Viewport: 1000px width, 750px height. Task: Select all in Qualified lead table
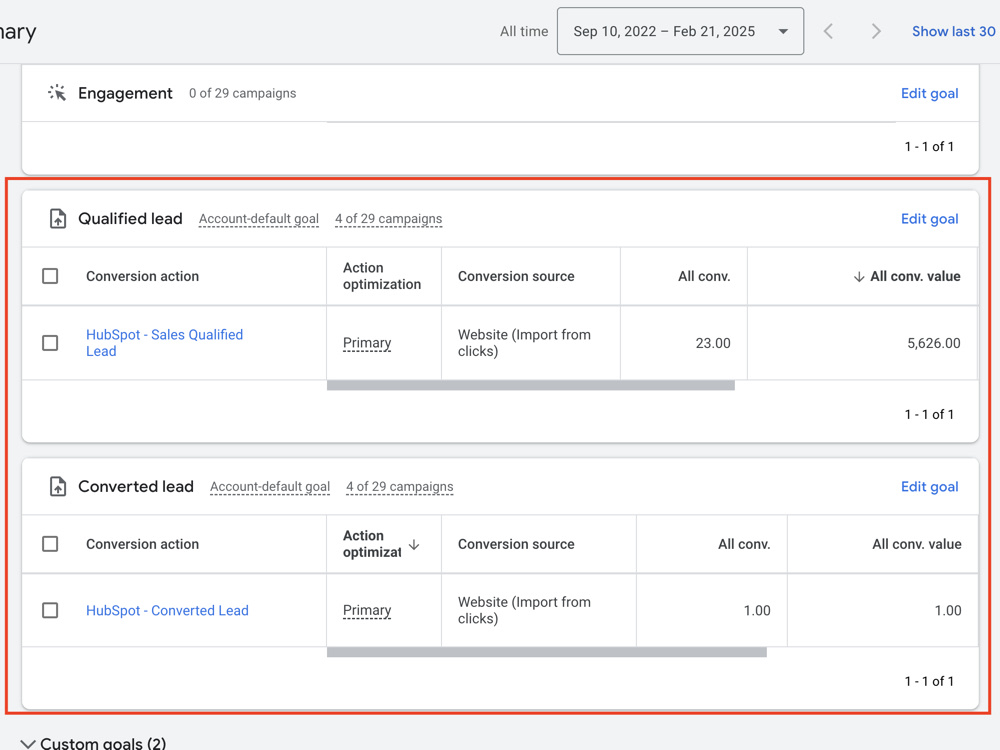tap(50, 276)
